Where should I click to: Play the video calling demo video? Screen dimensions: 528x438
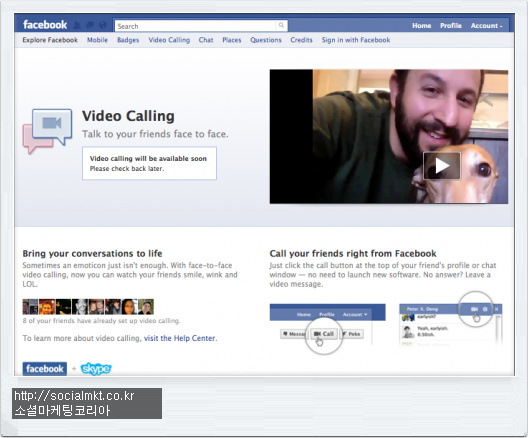click(441, 166)
